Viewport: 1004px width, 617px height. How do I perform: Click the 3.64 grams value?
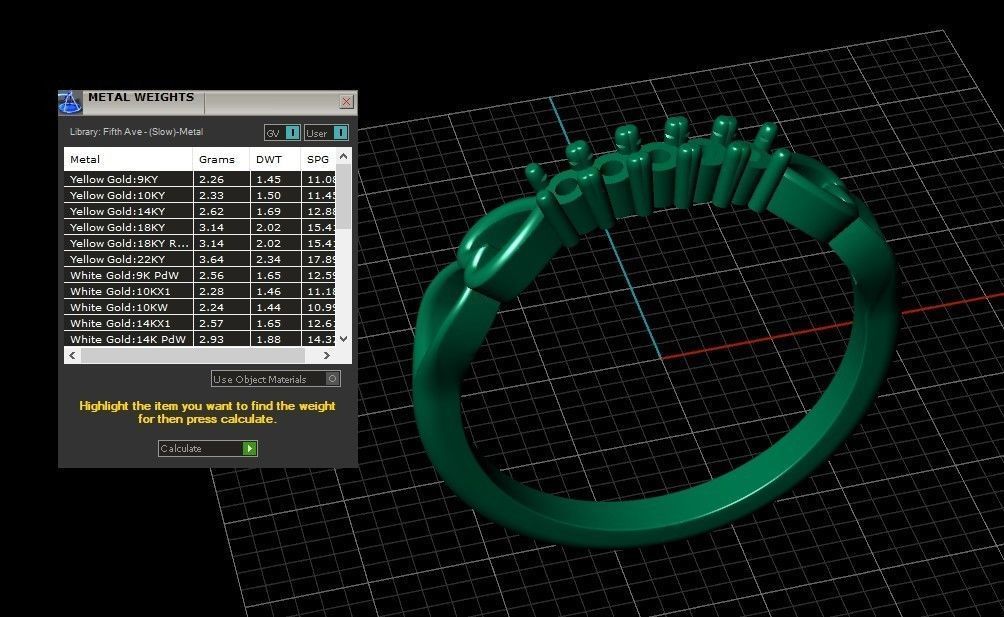(211, 259)
